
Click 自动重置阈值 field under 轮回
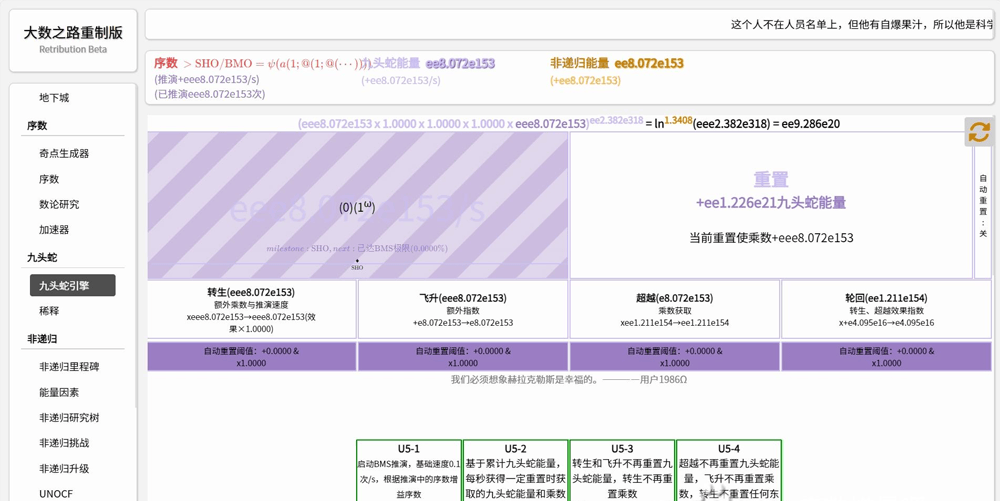886,357
